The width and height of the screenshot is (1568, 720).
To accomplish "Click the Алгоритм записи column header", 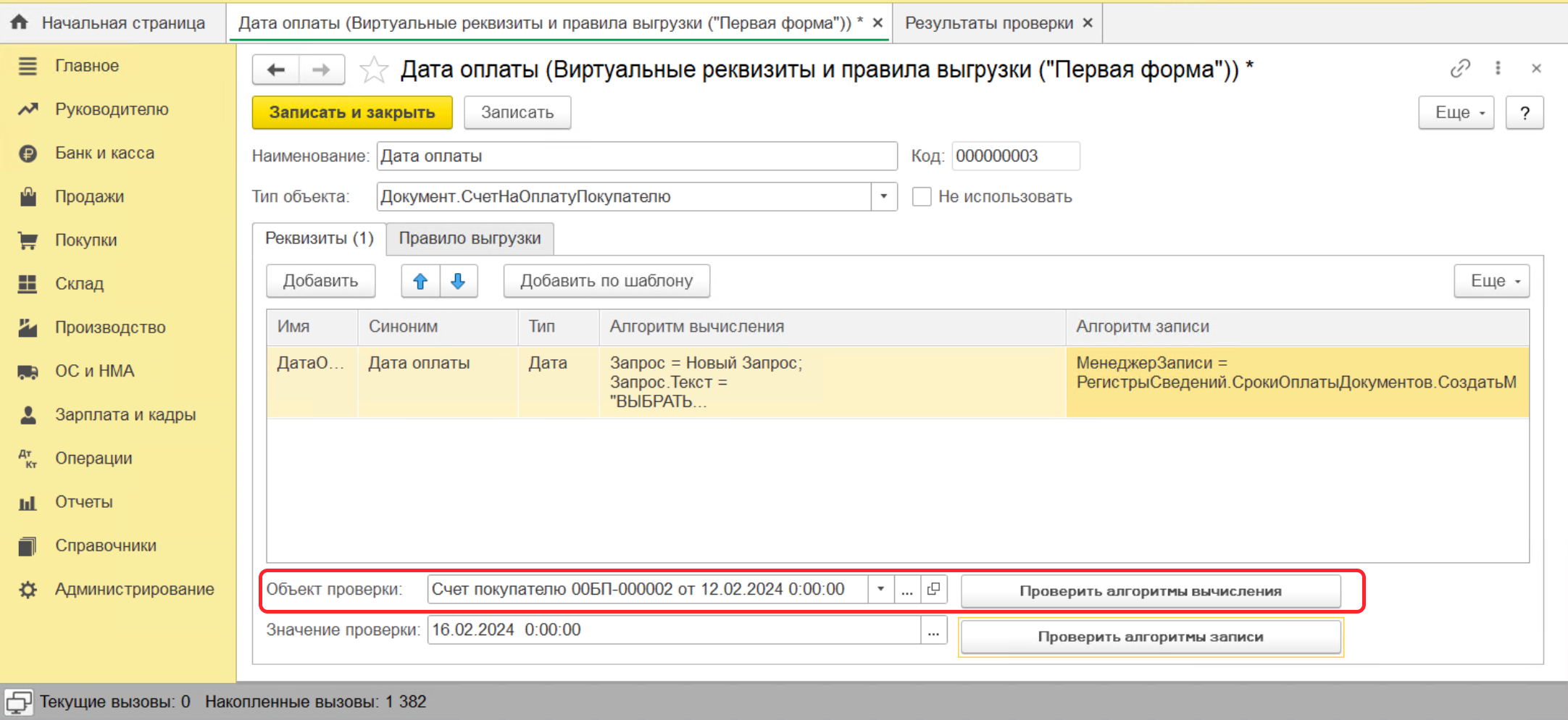I will (1297, 327).
